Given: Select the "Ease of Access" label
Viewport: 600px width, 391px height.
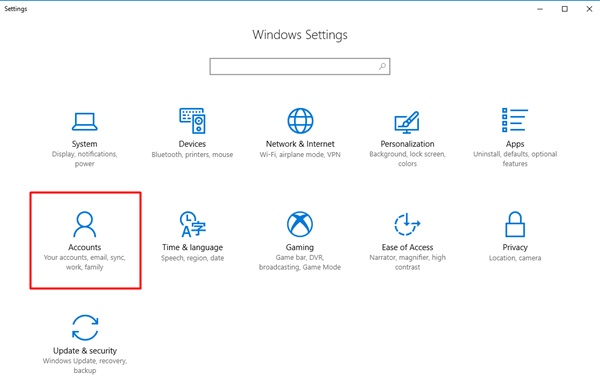Looking at the screenshot, I should coord(407,247).
